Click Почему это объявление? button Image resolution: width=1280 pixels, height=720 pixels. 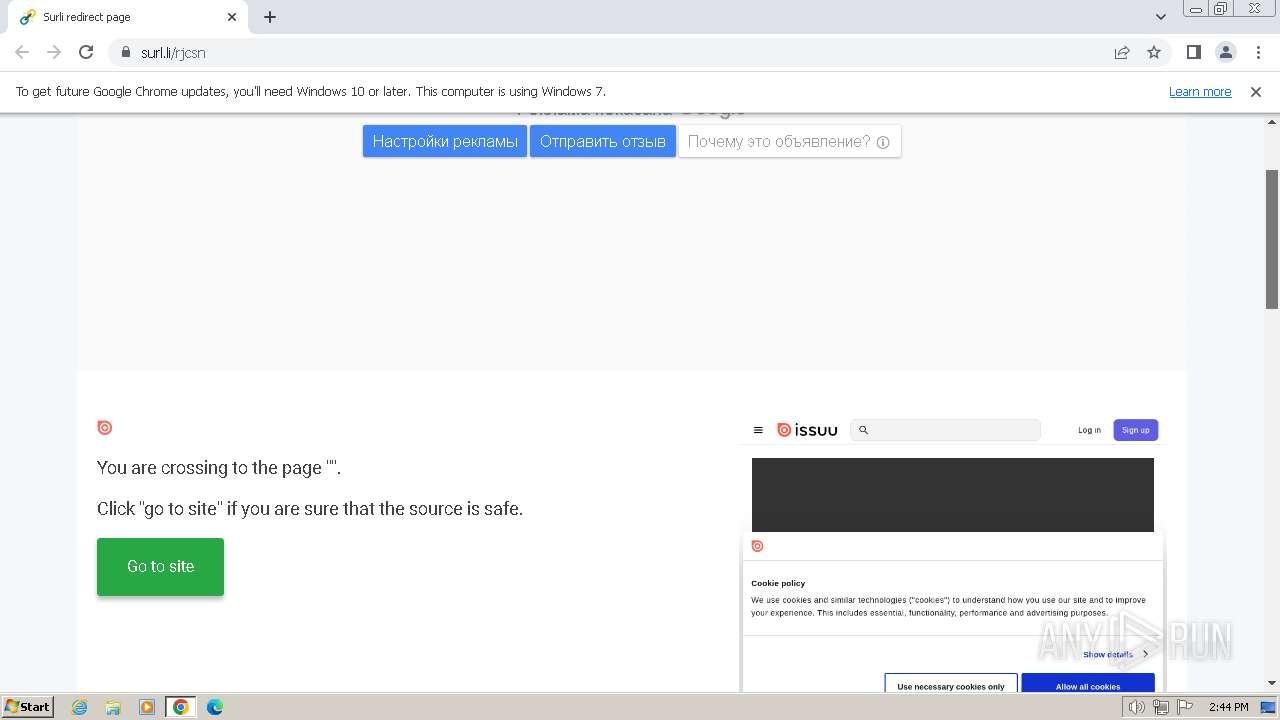(x=790, y=141)
